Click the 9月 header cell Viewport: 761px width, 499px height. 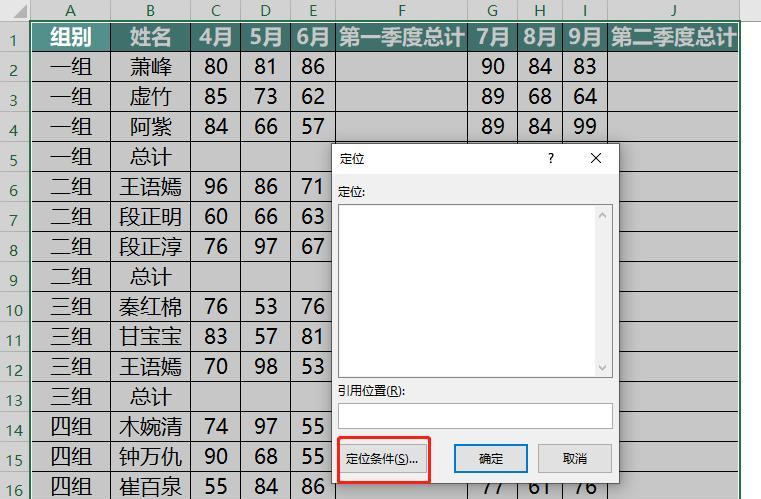[x=584, y=37]
